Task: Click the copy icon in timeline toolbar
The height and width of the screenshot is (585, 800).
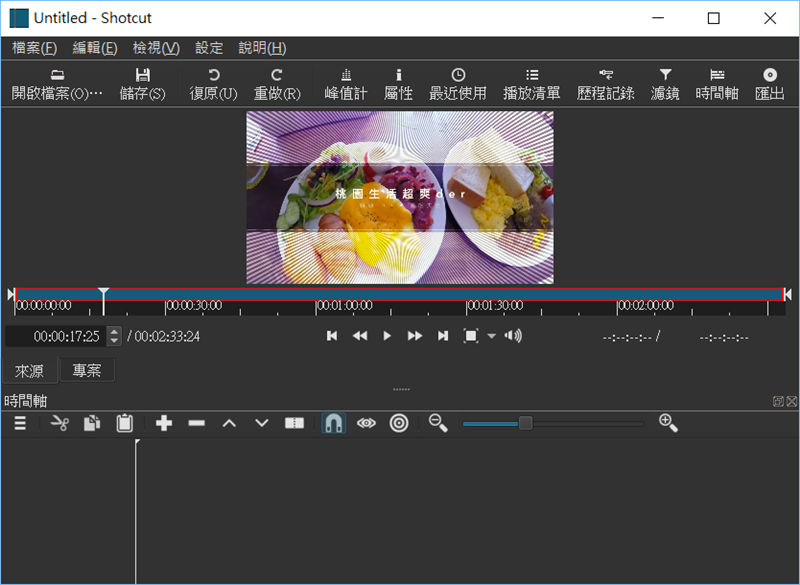Action: [x=91, y=423]
